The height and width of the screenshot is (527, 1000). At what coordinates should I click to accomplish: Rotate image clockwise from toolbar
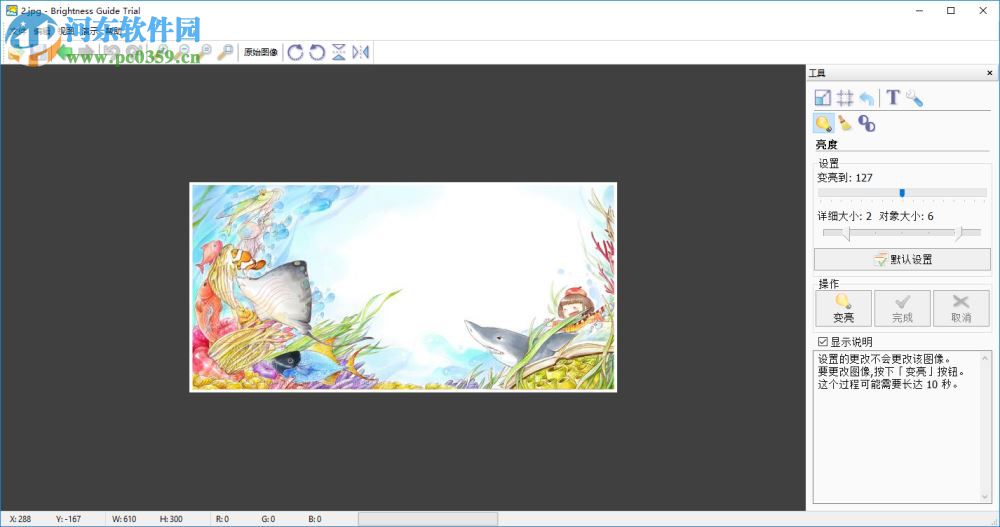[295, 52]
